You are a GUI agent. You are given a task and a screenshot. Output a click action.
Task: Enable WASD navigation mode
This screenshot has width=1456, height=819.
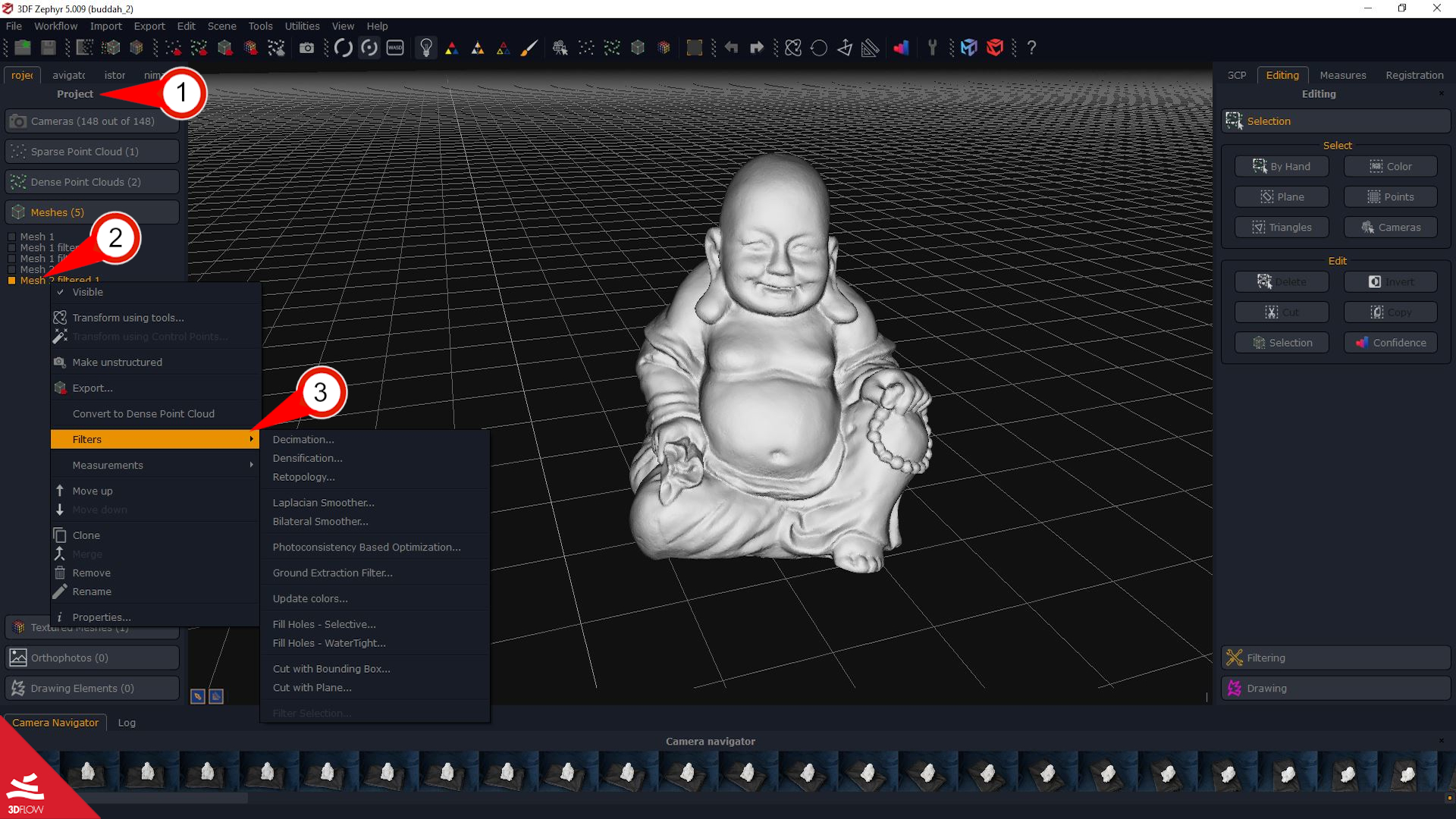pyautogui.click(x=394, y=47)
